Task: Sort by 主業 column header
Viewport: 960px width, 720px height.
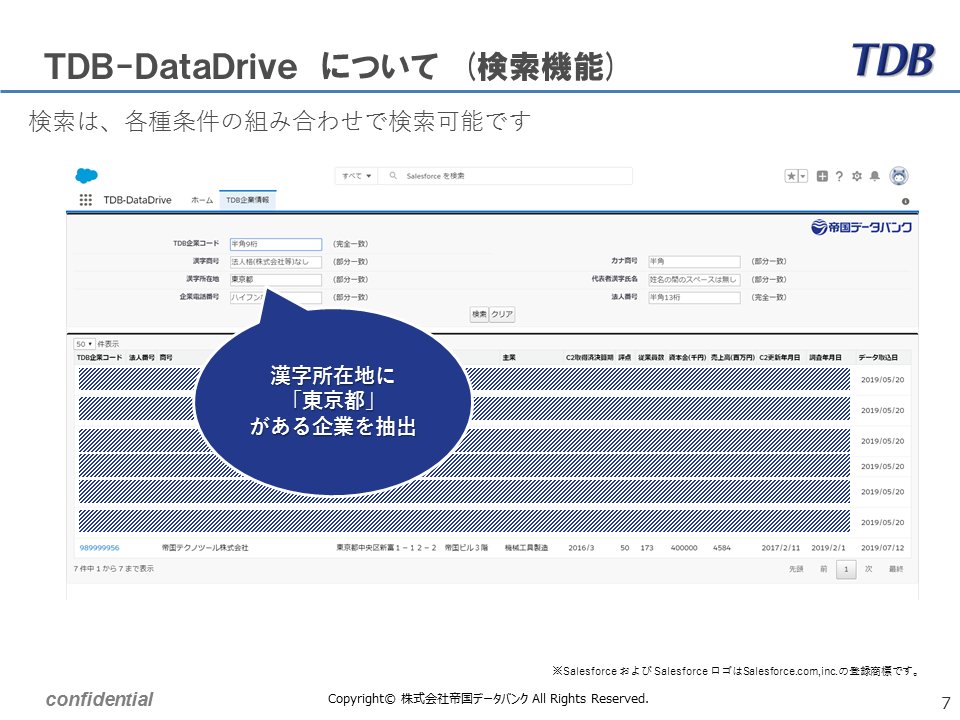Action: [x=509, y=358]
